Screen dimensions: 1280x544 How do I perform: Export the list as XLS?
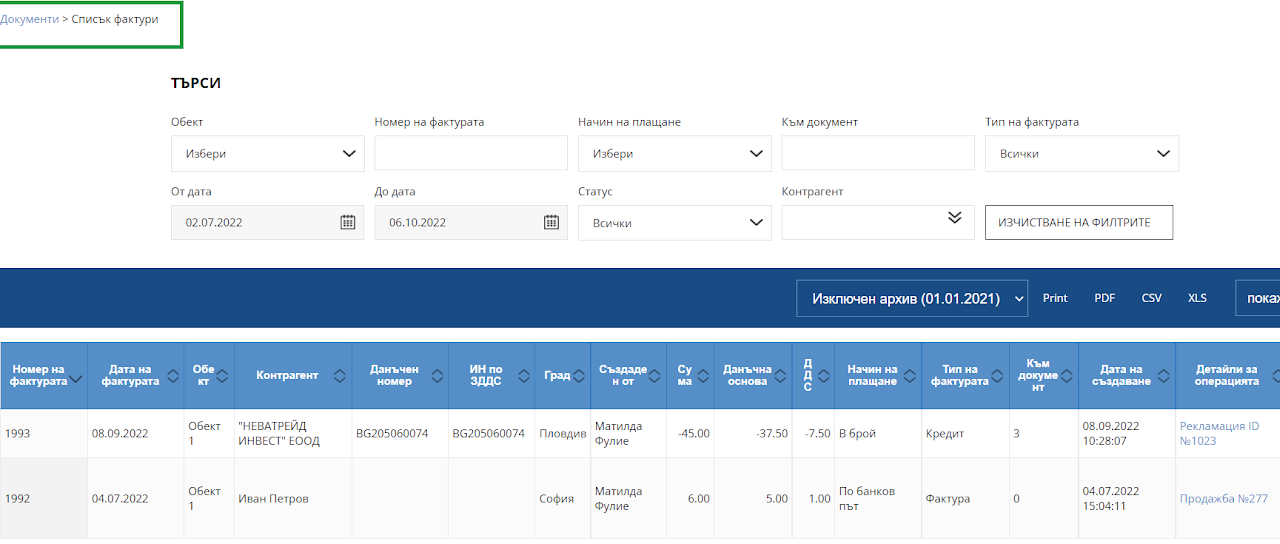[1197, 298]
